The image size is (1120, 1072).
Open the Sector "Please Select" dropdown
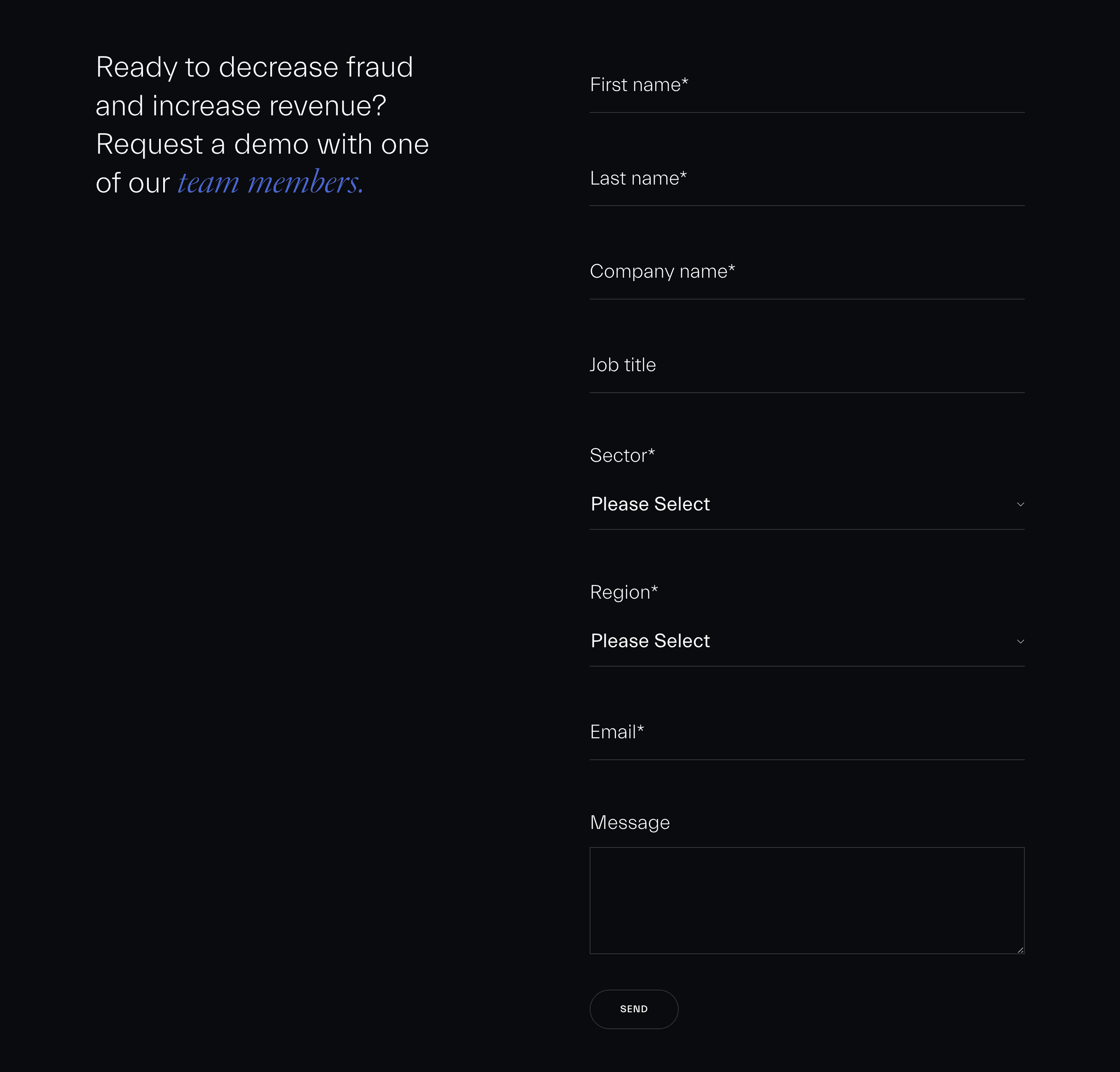[x=807, y=504]
